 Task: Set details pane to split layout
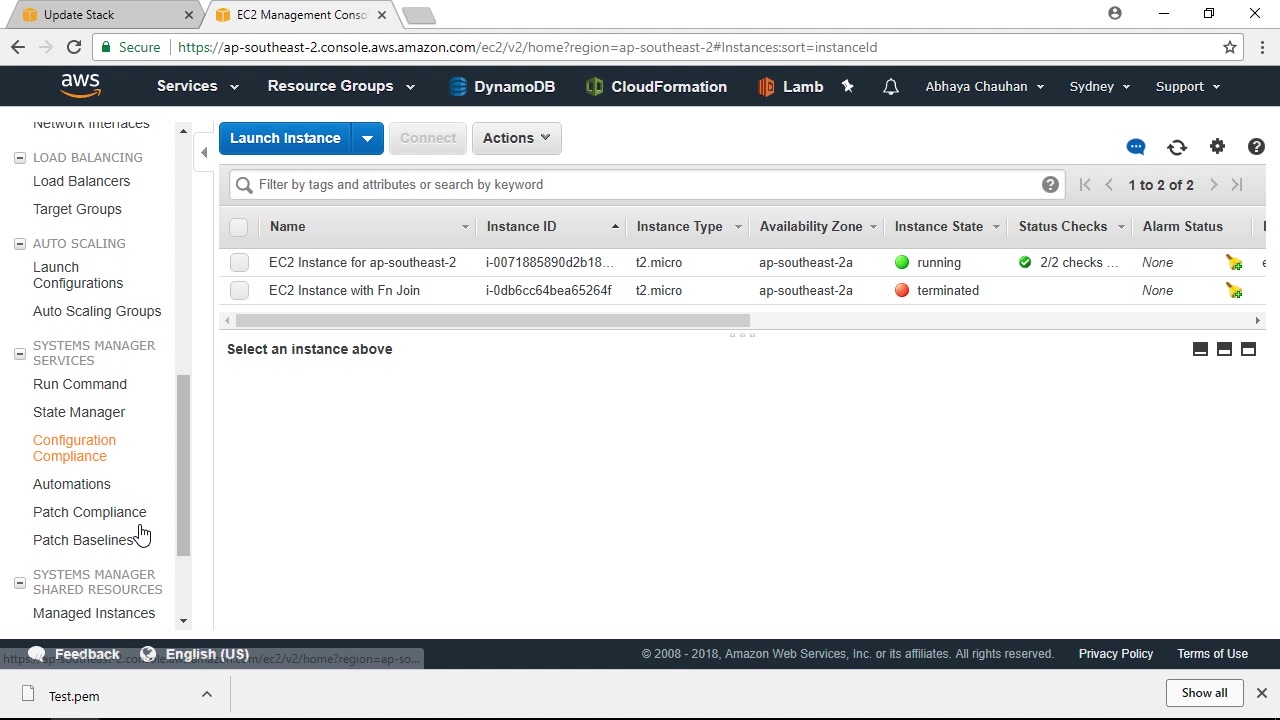1224,349
